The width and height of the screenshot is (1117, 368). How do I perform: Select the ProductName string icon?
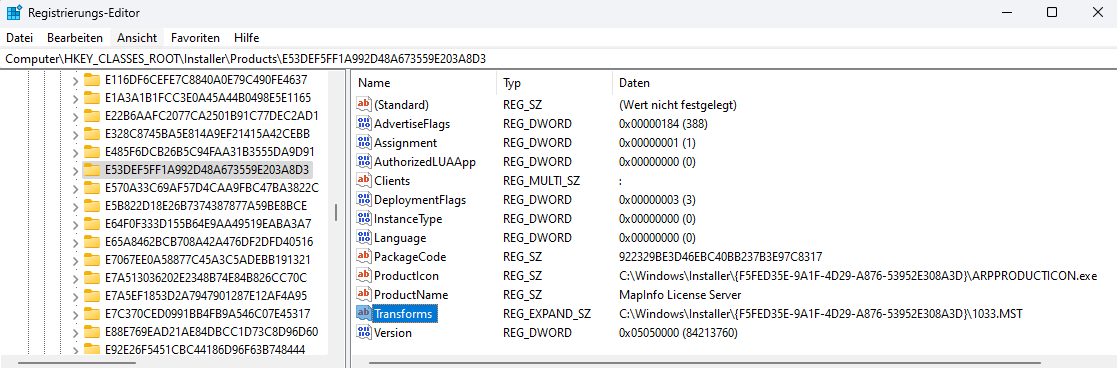pyautogui.click(x=364, y=294)
